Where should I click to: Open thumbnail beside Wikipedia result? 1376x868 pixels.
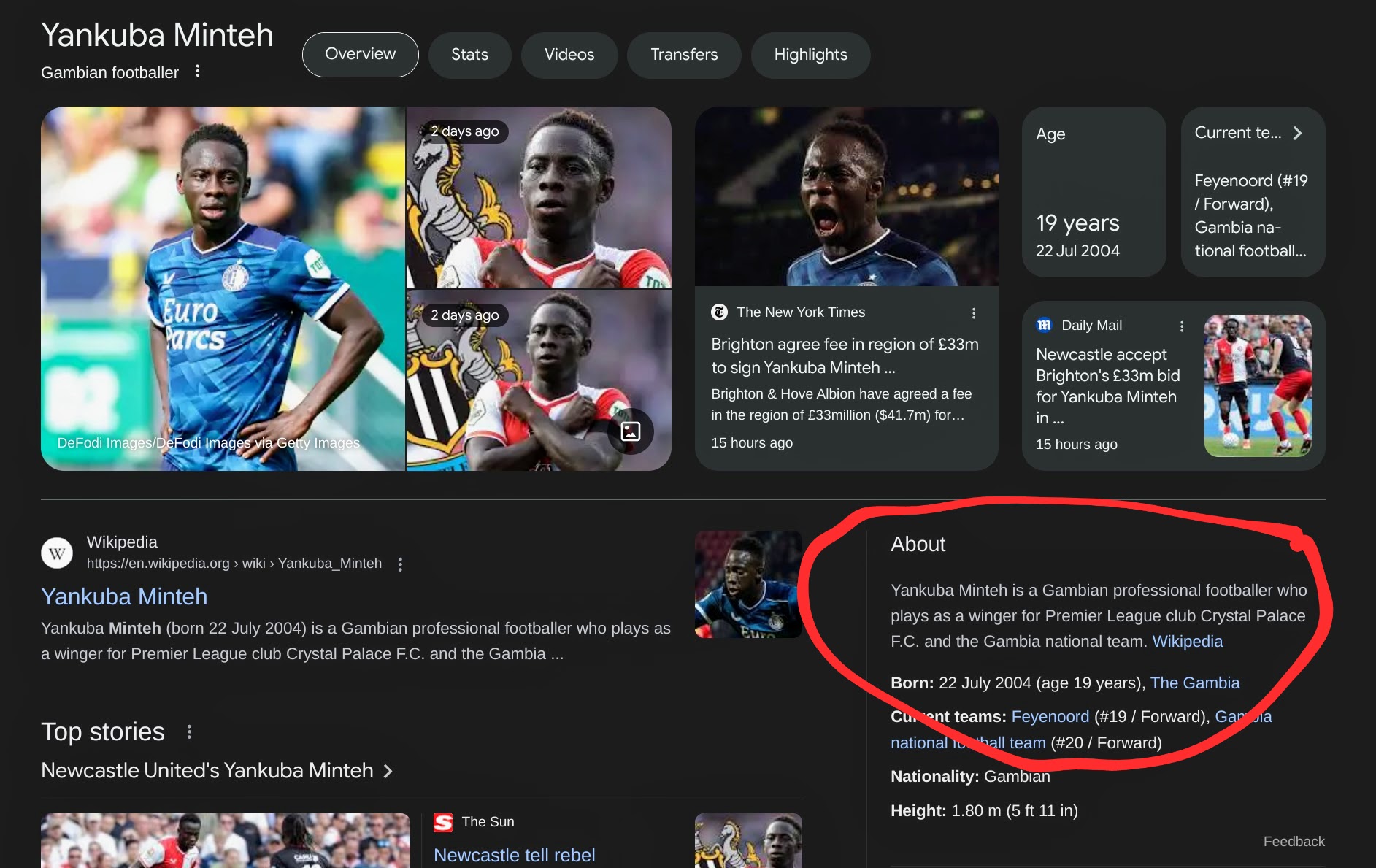(x=748, y=584)
